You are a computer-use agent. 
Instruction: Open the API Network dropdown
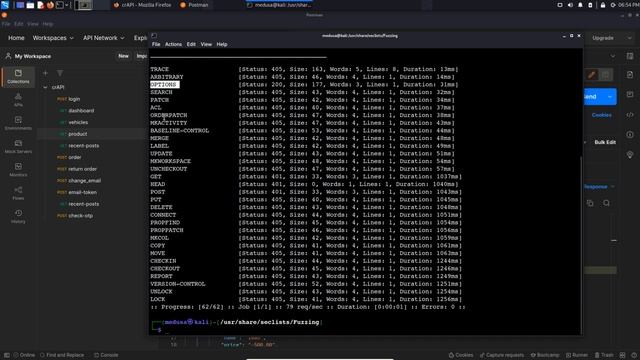pos(104,38)
